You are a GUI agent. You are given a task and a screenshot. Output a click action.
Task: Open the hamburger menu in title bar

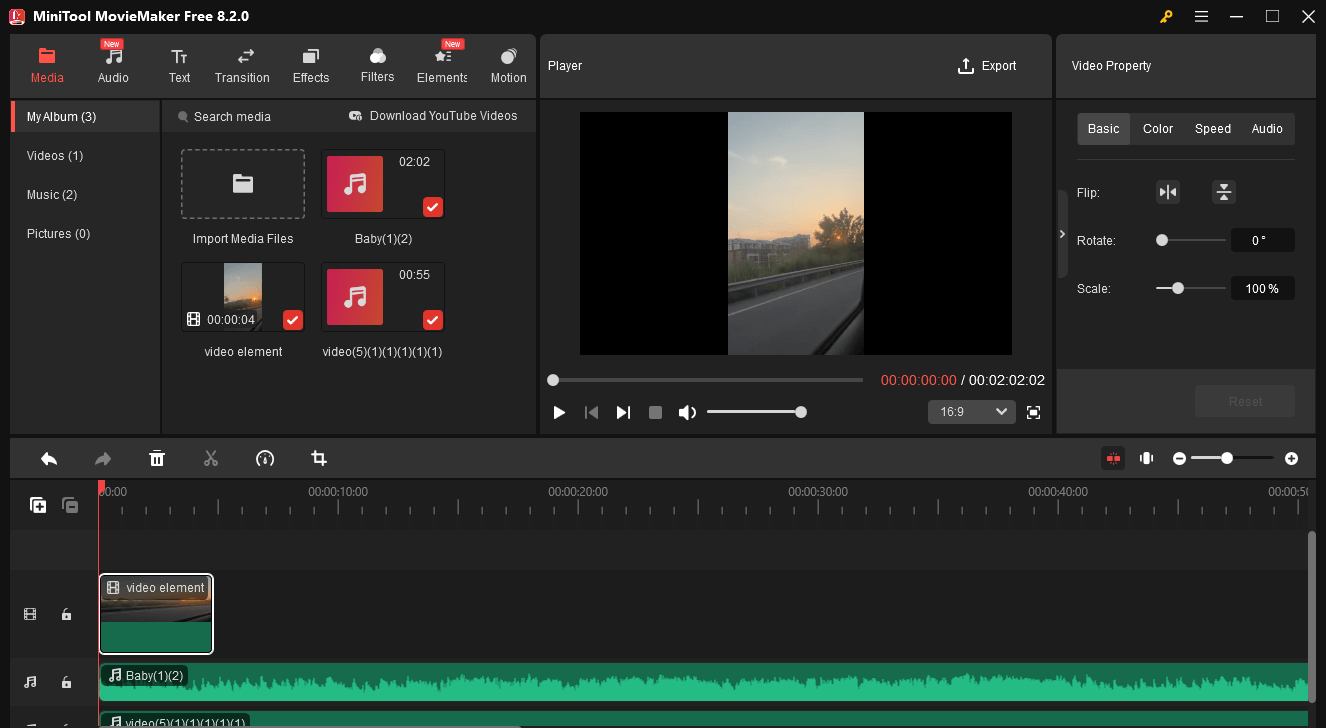coord(1201,16)
